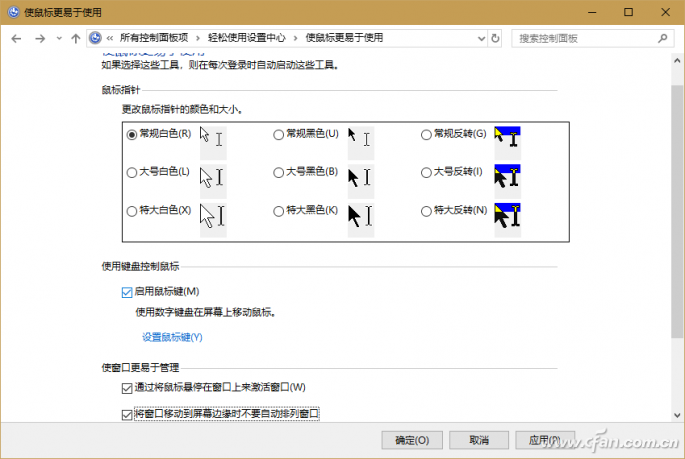Image resolution: width=685 pixels, height=459 pixels.
Task: Click the large black pointer preview
Action: pyautogui.click(x=360, y=177)
